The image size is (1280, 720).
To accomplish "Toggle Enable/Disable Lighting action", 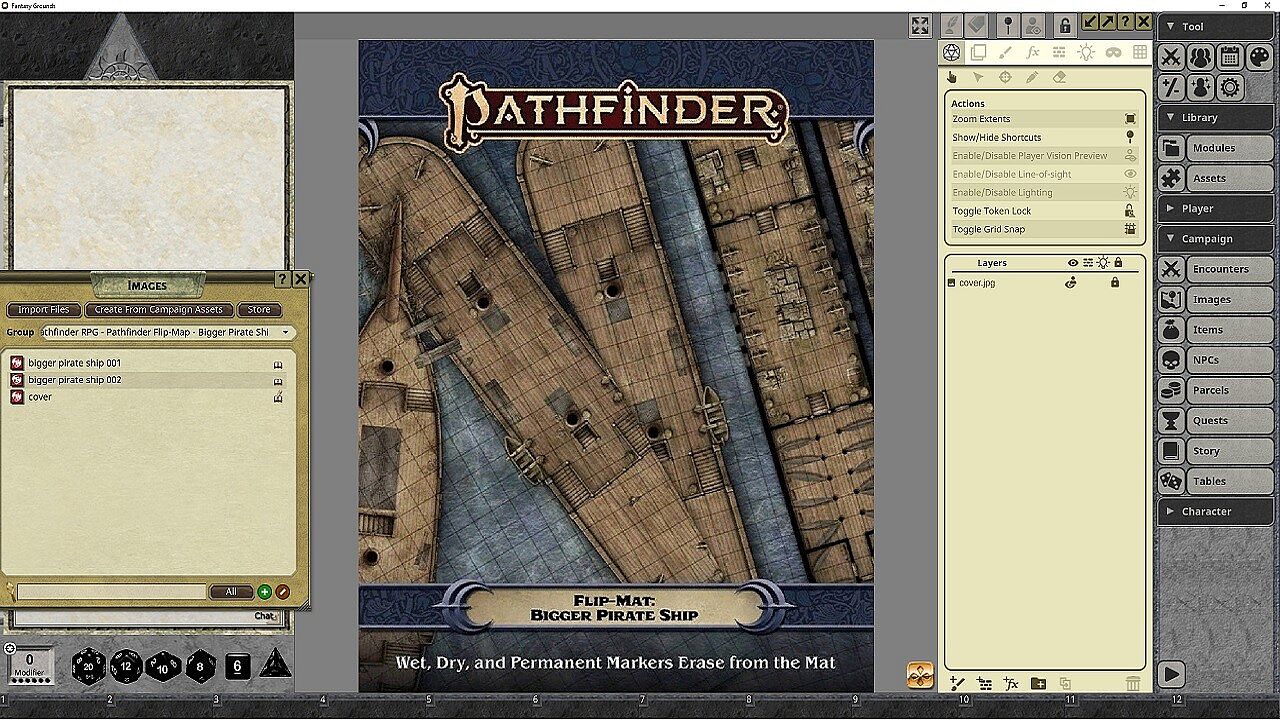I will [1044, 192].
